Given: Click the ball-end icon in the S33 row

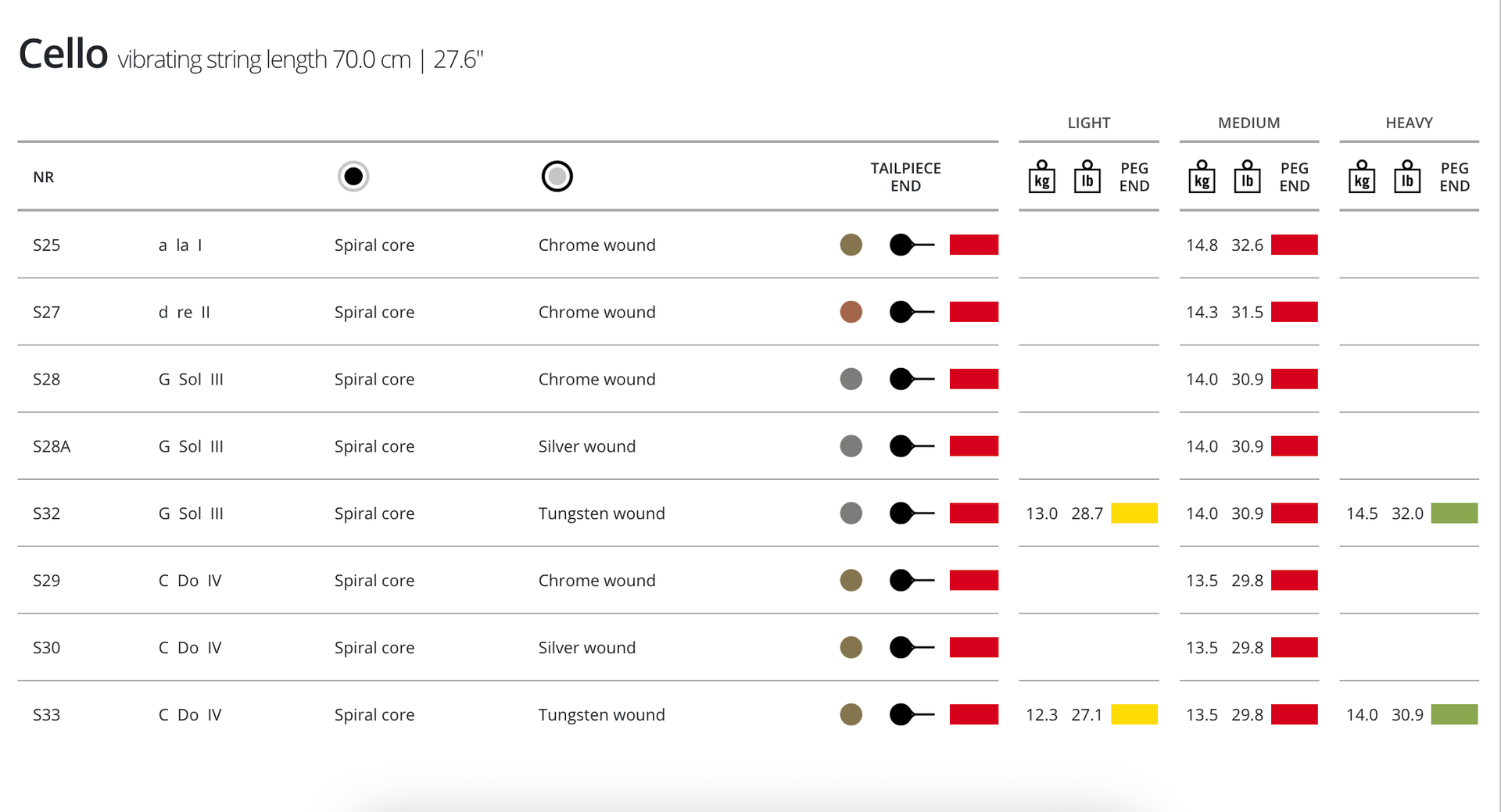Looking at the screenshot, I should (911, 714).
